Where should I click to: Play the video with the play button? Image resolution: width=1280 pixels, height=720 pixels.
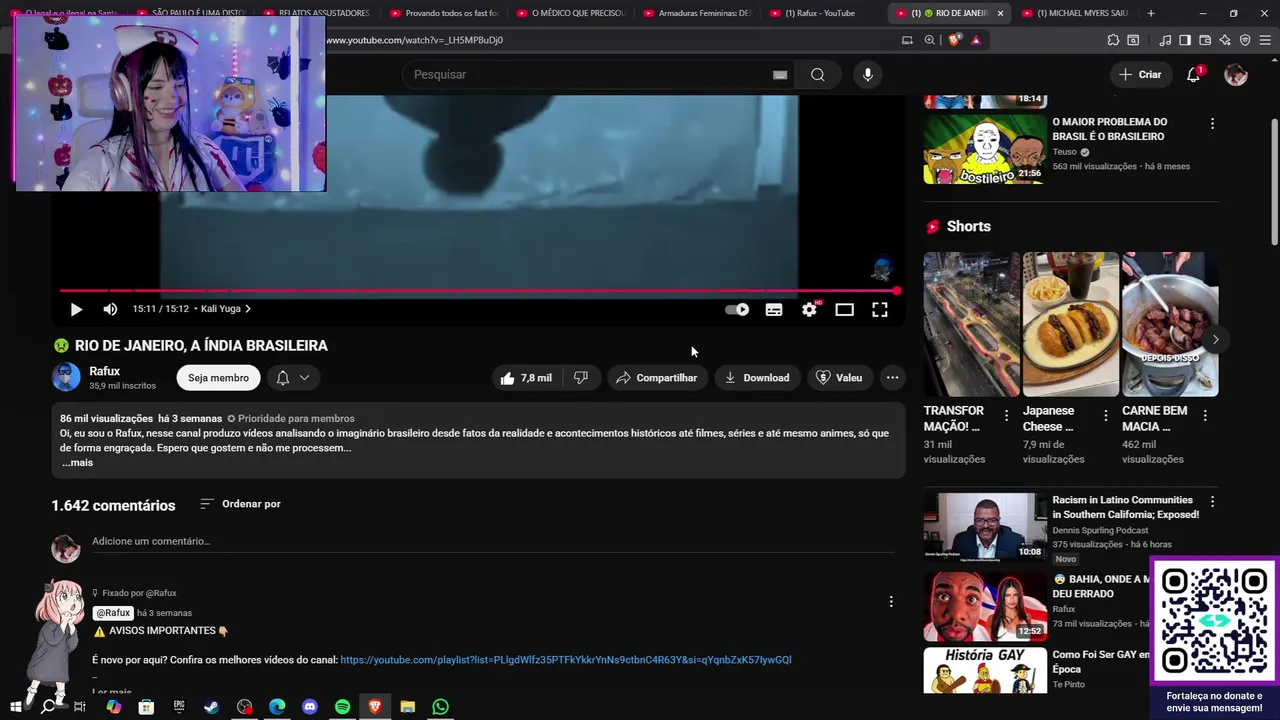tap(76, 309)
